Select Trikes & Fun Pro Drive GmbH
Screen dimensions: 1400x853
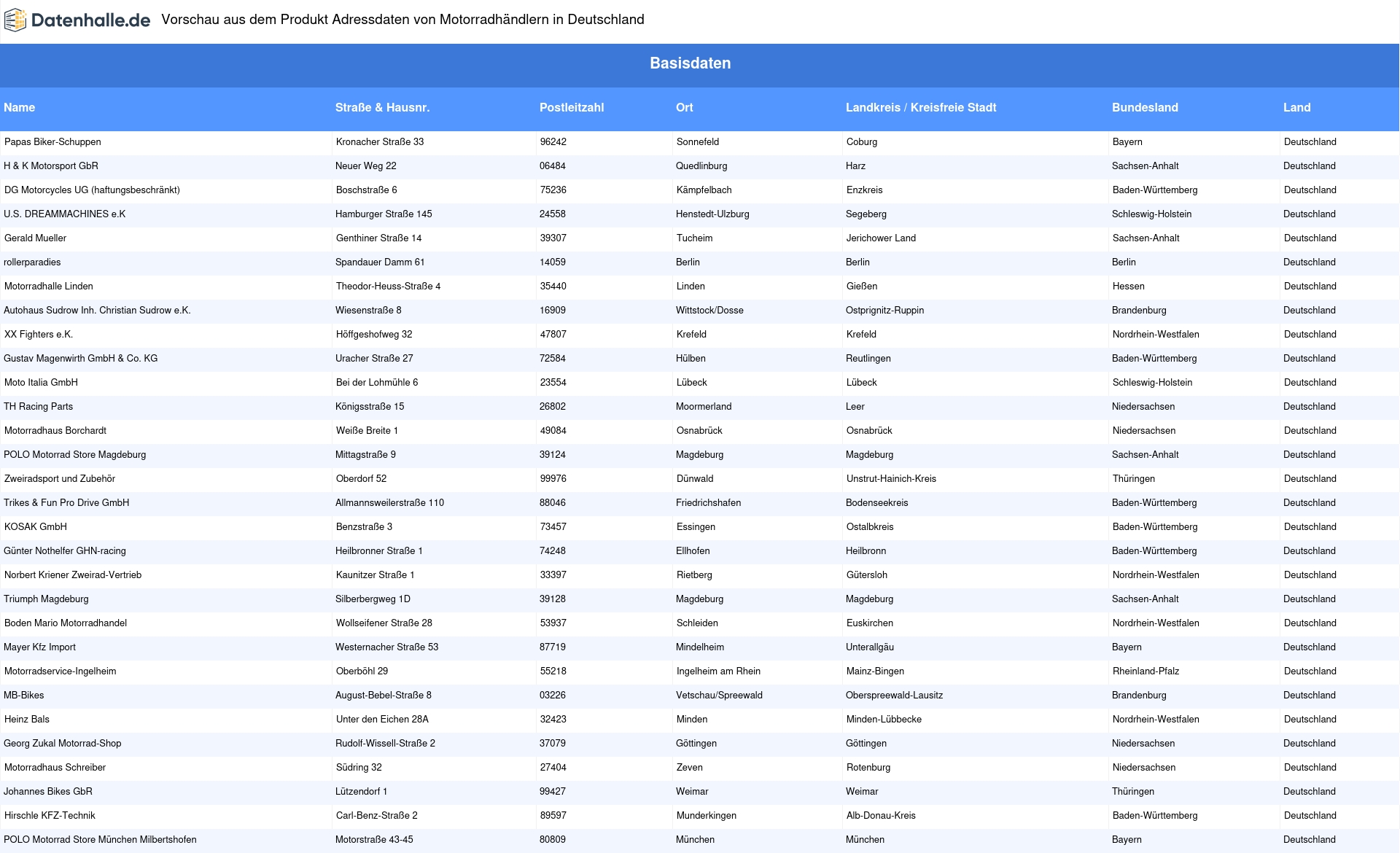click(x=66, y=503)
